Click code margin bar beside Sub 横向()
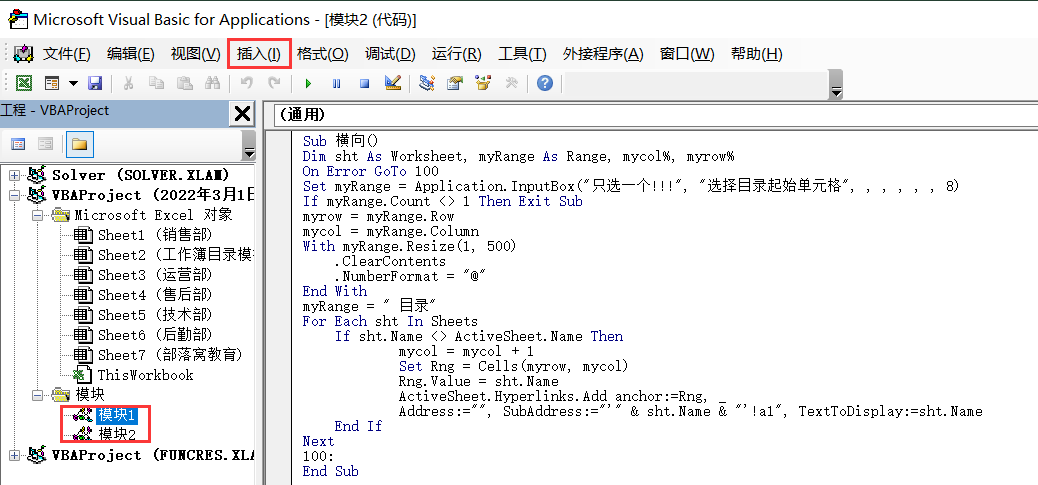This screenshot has height=485, width=1038. [x=278, y=141]
